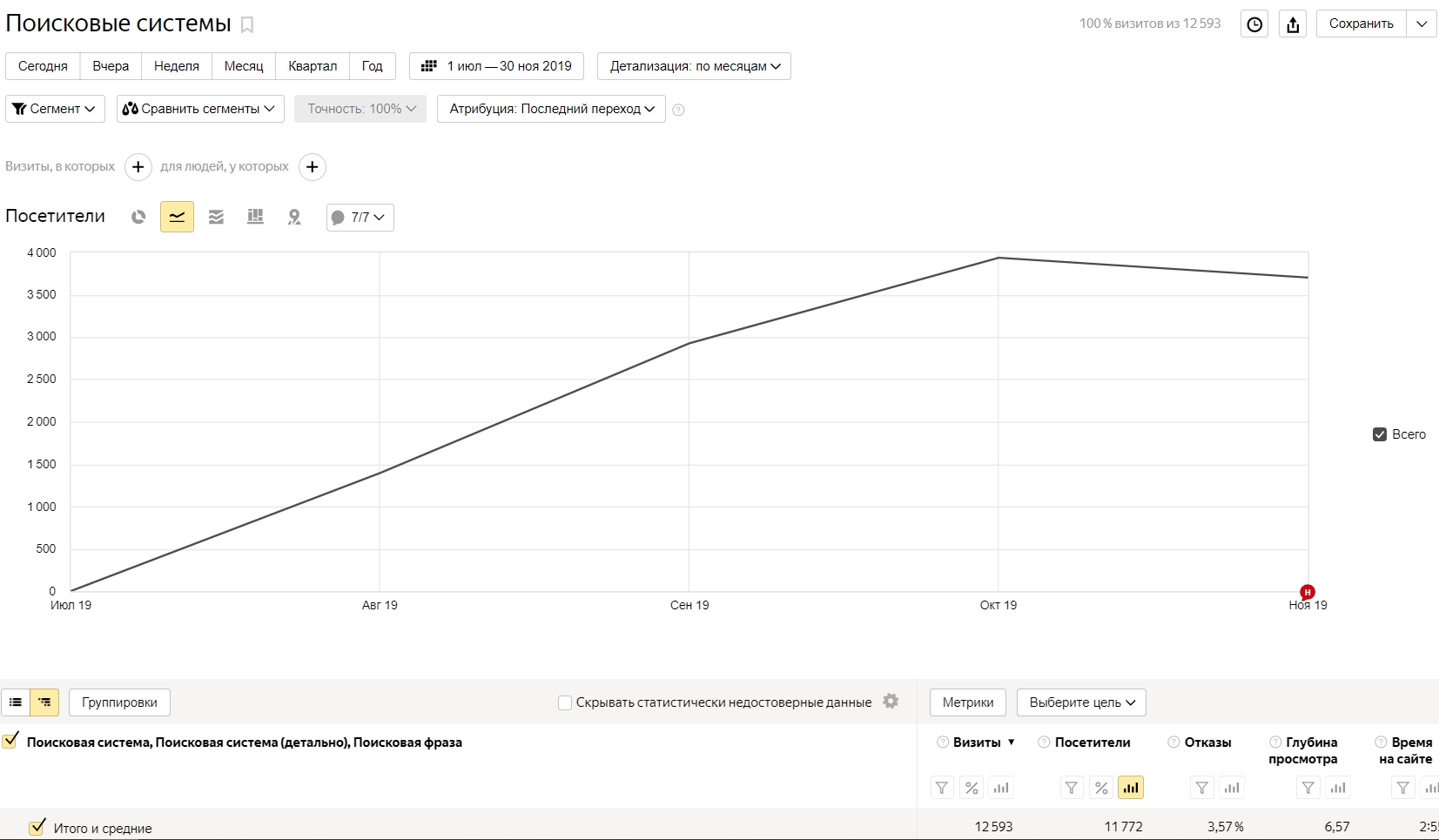
Task: Bookmark the report with the flag icon
Action: tap(247, 25)
